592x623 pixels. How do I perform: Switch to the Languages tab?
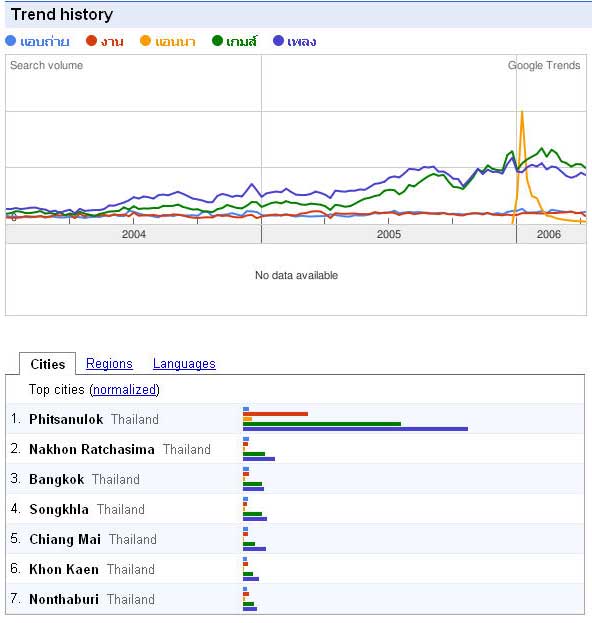coord(184,364)
